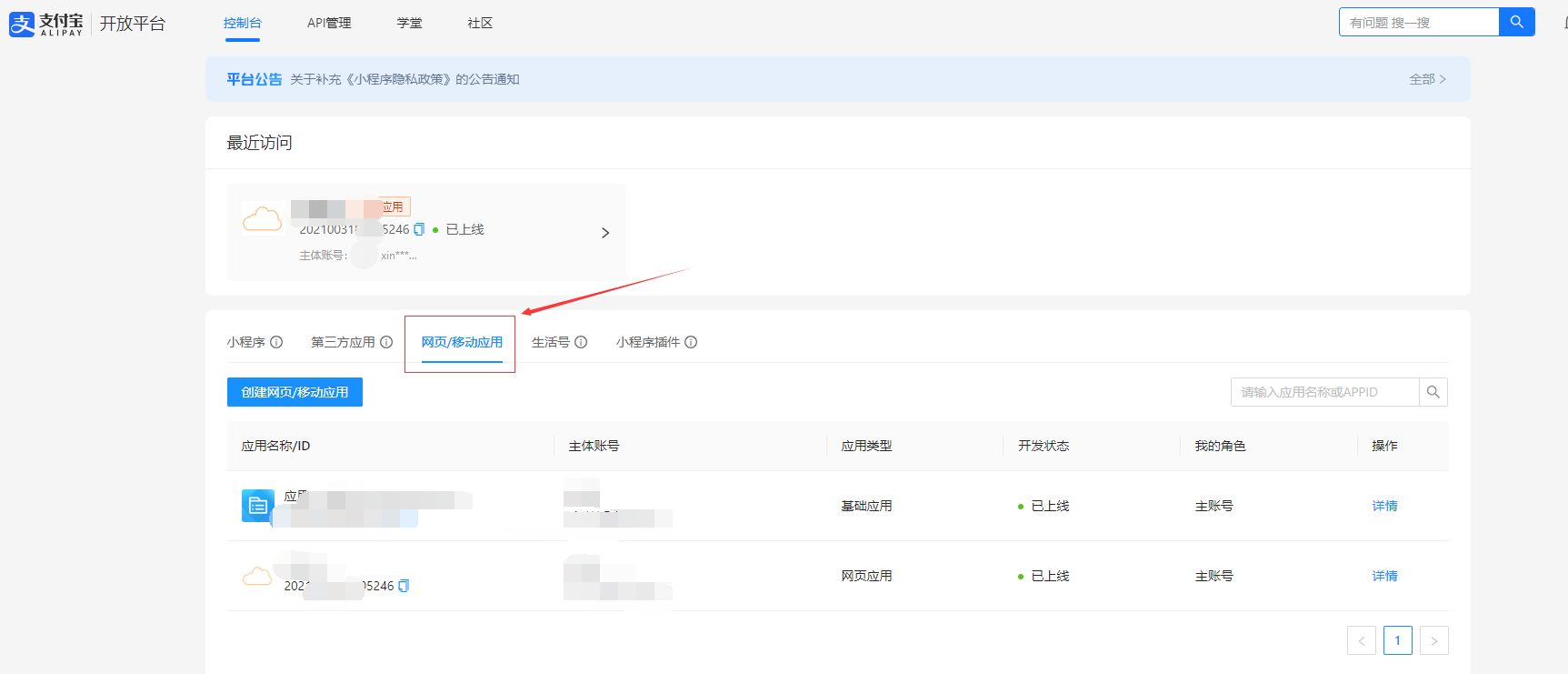Click the blue search magnifier button

tap(1516, 22)
